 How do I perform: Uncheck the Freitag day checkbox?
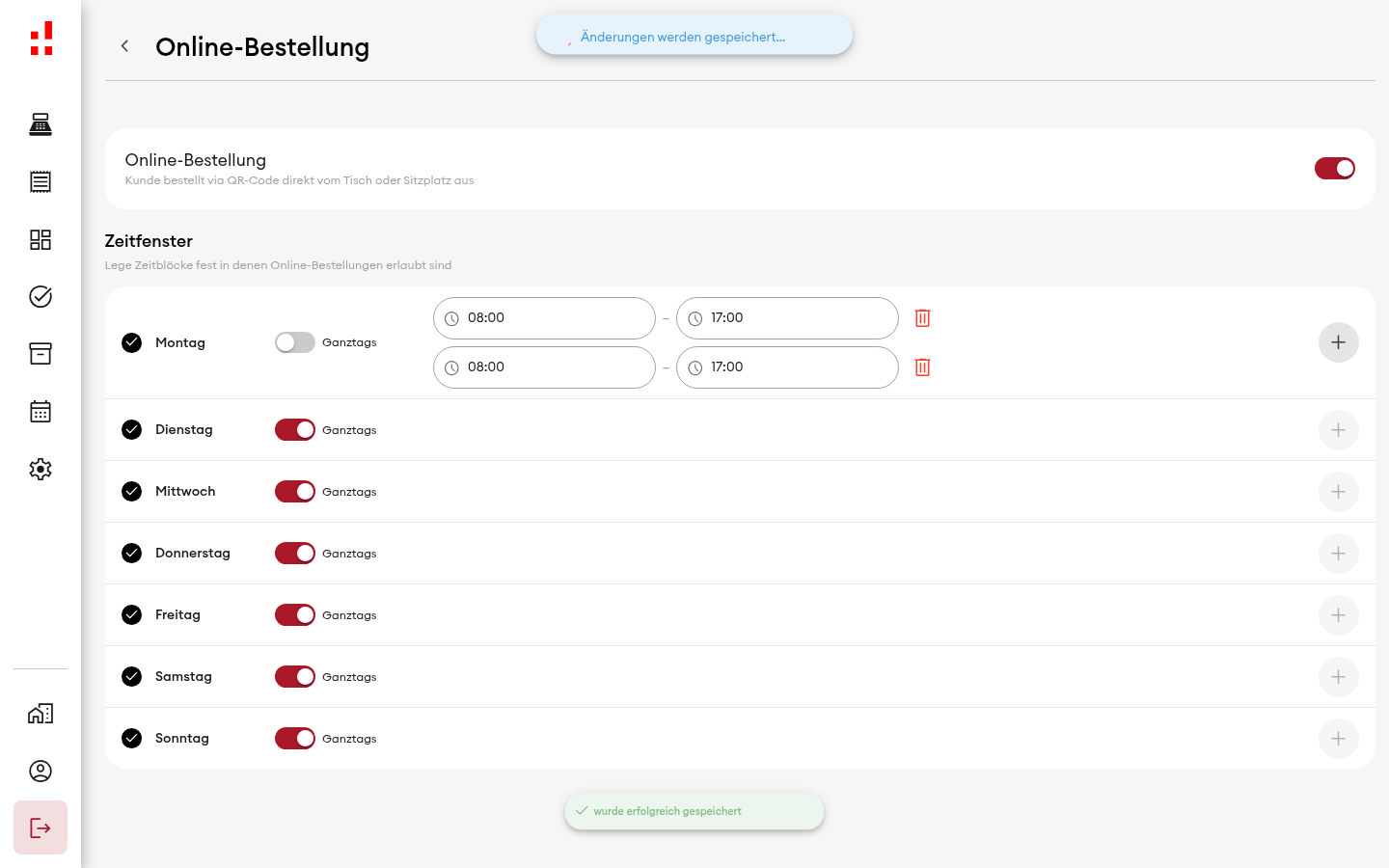pyautogui.click(x=132, y=615)
